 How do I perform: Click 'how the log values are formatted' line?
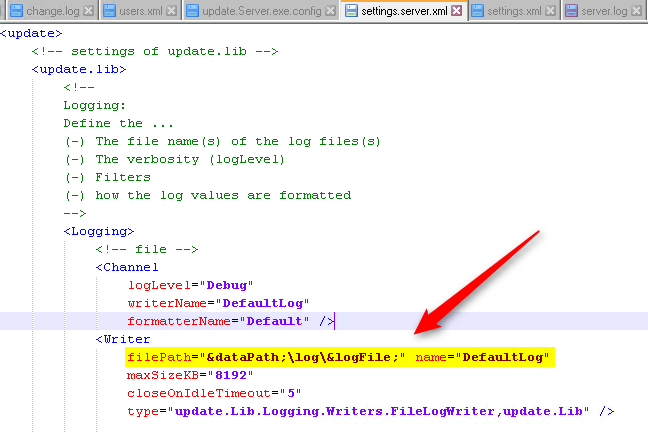tap(208, 195)
